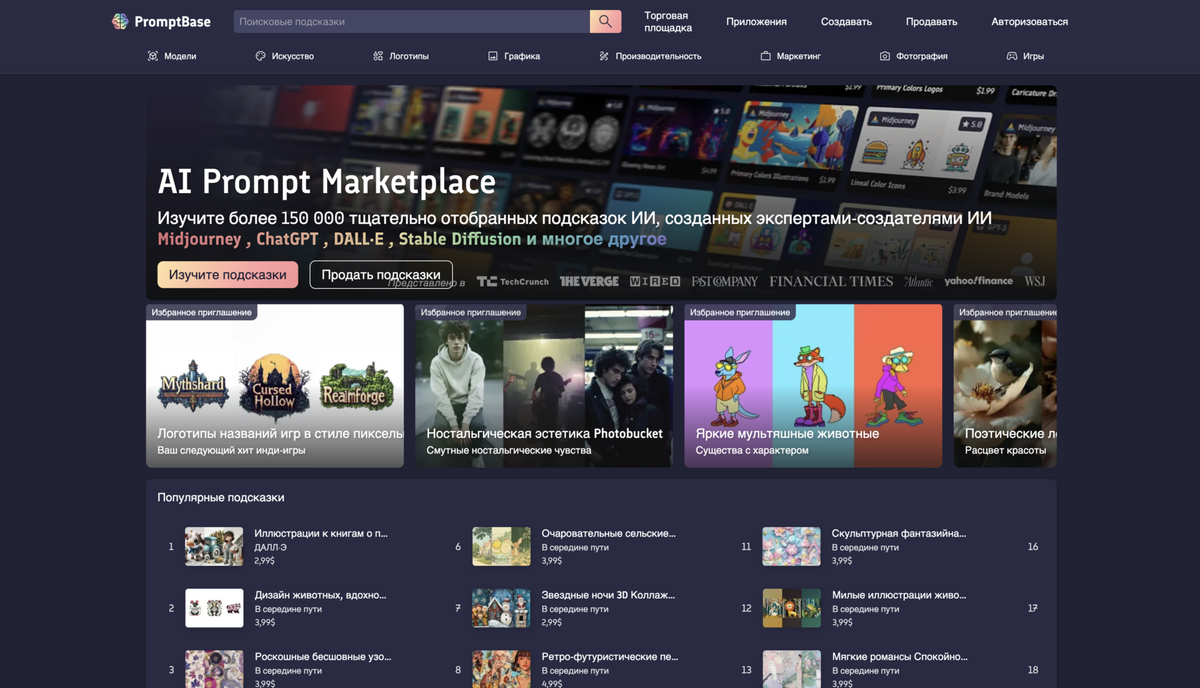Click Милые иллюстрации животных thumbnail
The width and height of the screenshot is (1200, 688).
(791, 608)
